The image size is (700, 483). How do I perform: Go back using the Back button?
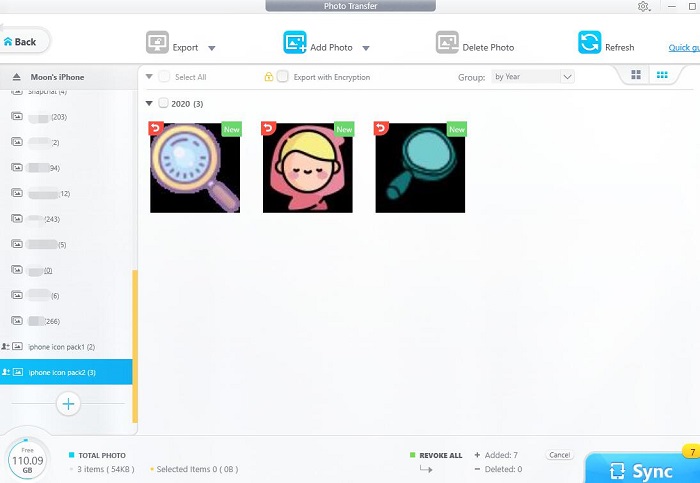(x=23, y=42)
